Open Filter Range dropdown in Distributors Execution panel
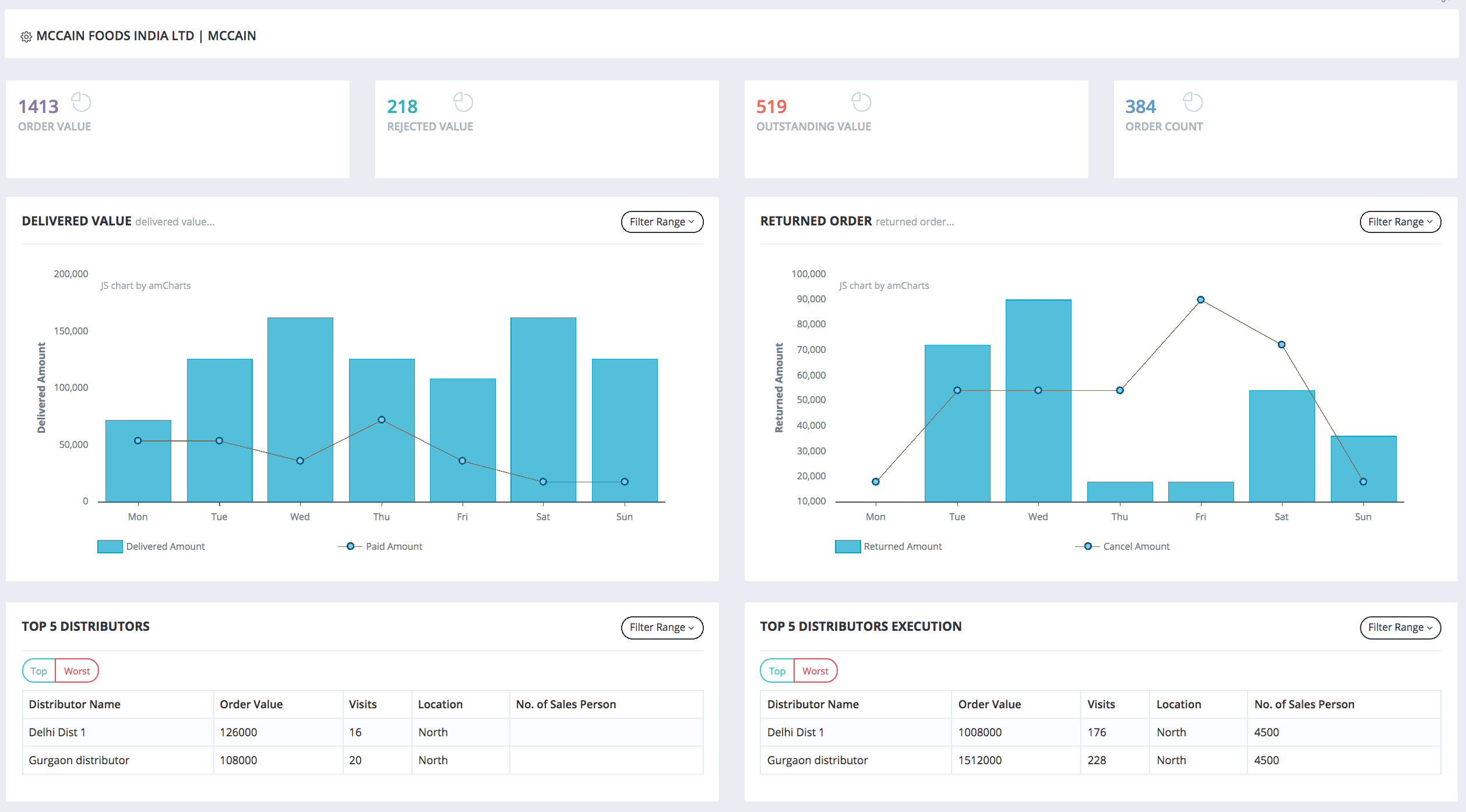 tap(1400, 627)
